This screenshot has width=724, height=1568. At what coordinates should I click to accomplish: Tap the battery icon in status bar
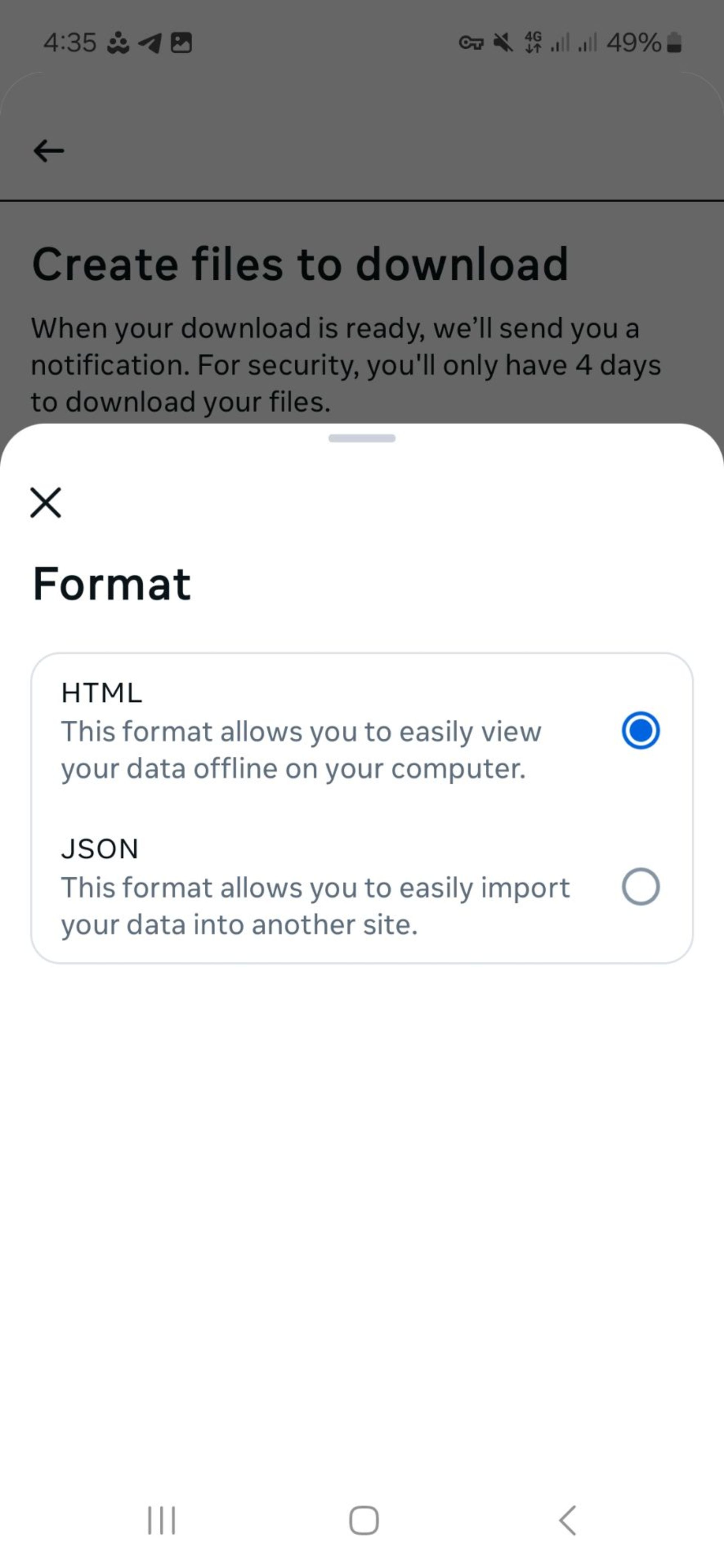pyautogui.click(x=674, y=43)
